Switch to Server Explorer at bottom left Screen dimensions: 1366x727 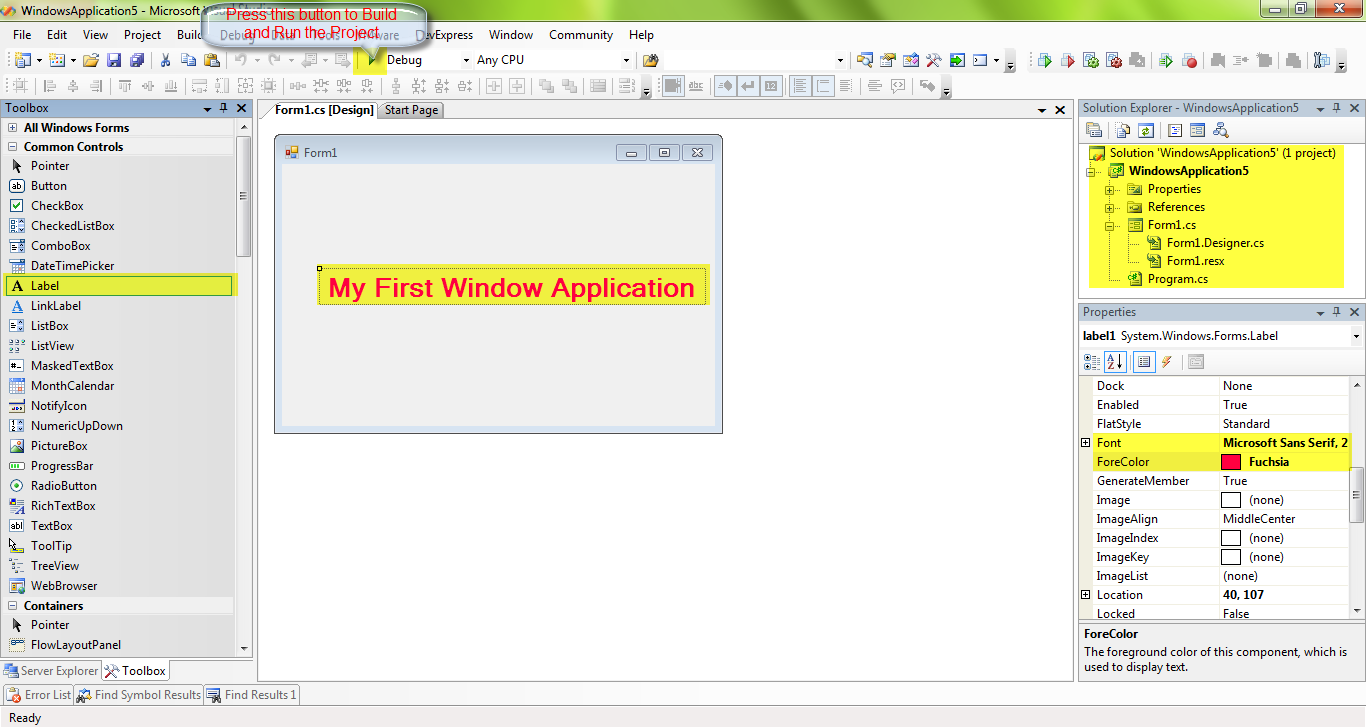(x=51, y=670)
